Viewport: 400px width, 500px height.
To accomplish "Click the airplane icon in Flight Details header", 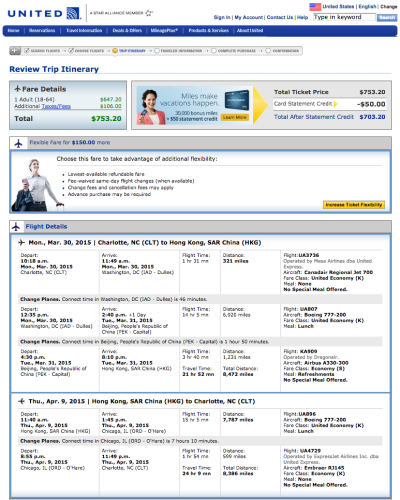I will [16, 227].
